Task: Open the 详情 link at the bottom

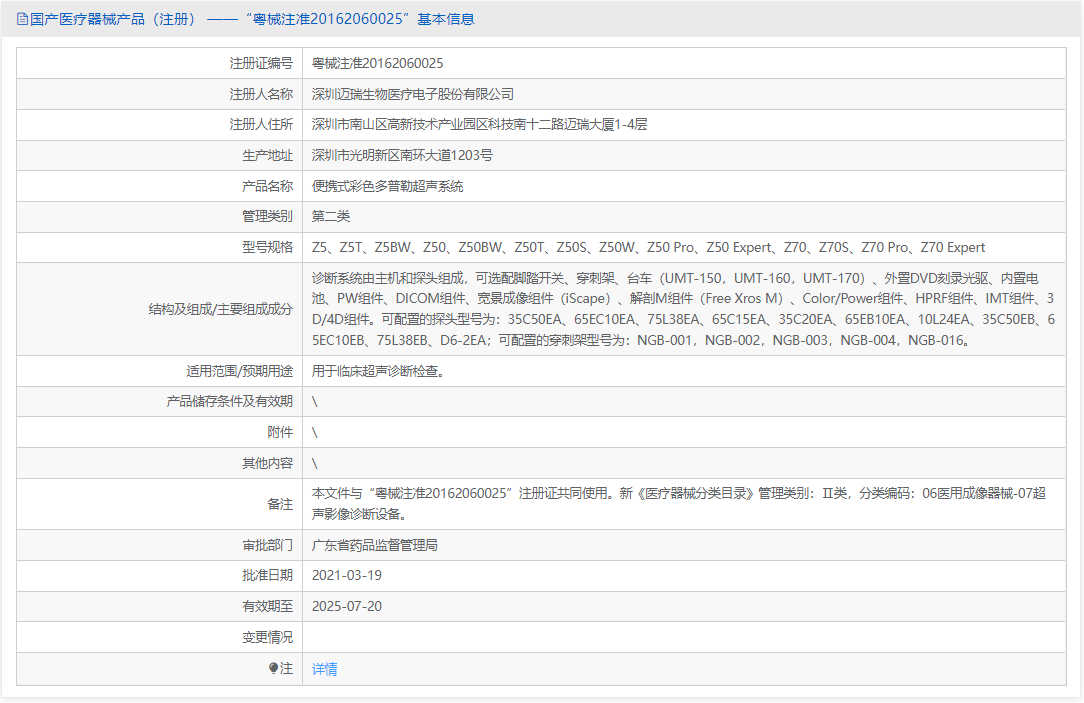Action: pos(324,668)
